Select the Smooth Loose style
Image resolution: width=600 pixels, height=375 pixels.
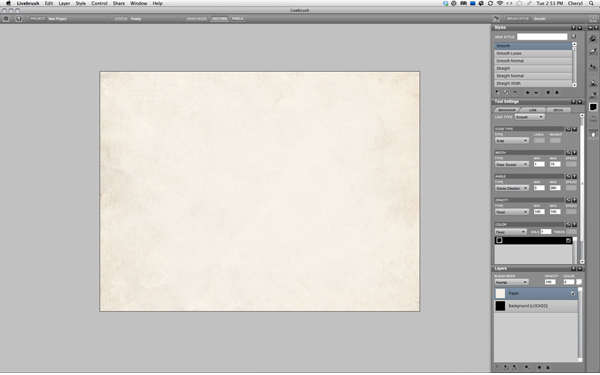[533, 53]
